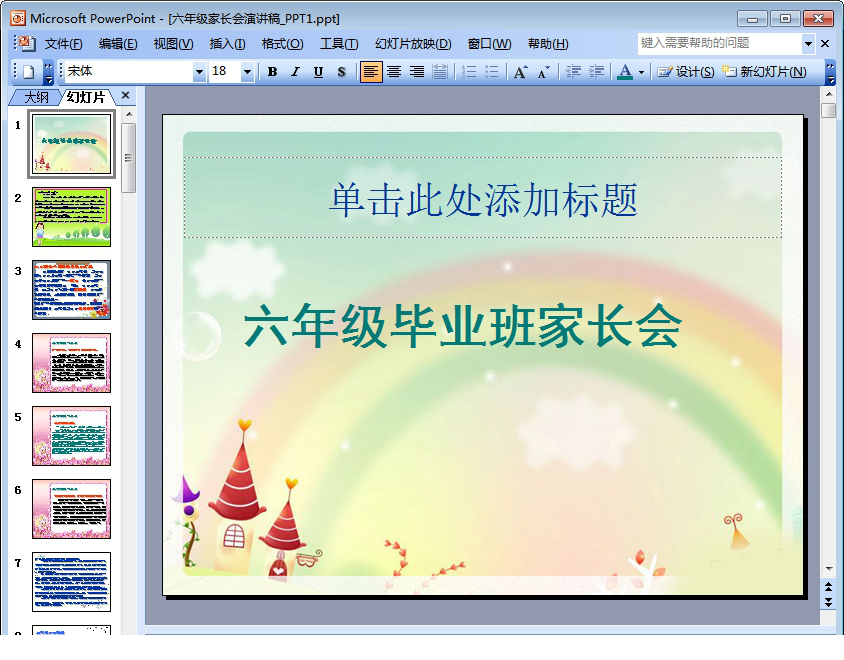Open the 帮助(H) menu
The height and width of the screenshot is (660, 844).
[x=548, y=44]
